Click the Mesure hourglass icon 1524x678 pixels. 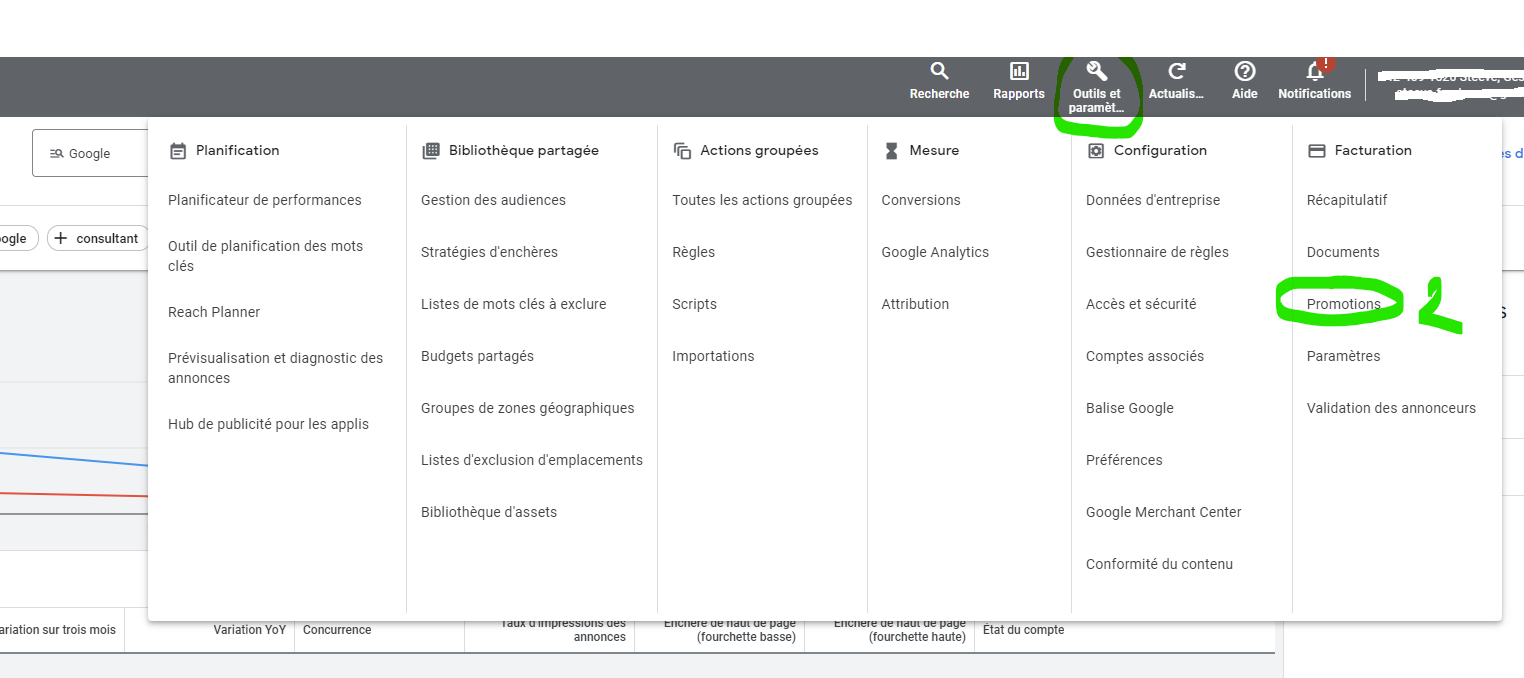[x=891, y=151]
